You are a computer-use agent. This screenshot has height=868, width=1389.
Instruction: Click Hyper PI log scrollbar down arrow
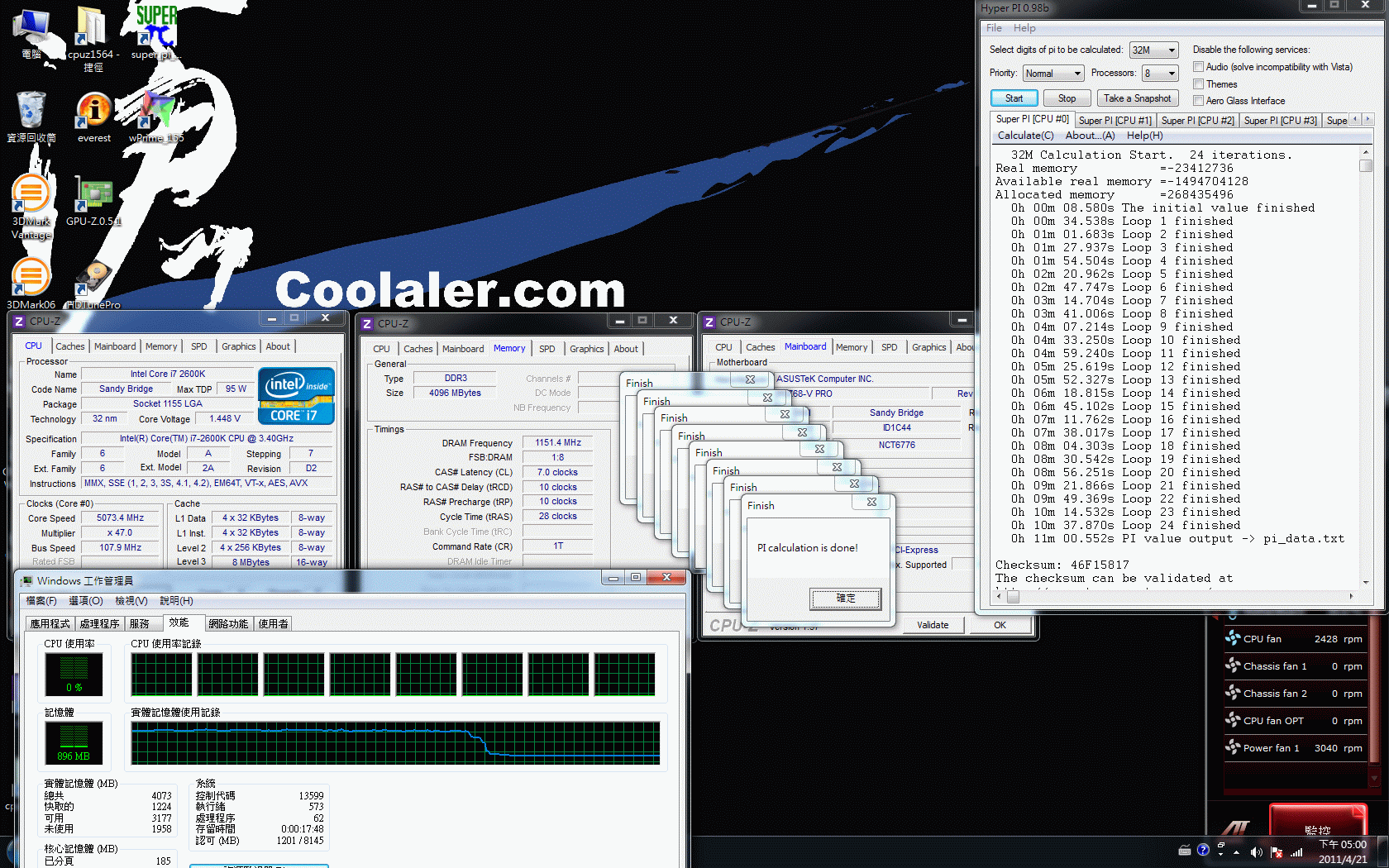[1366, 582]
